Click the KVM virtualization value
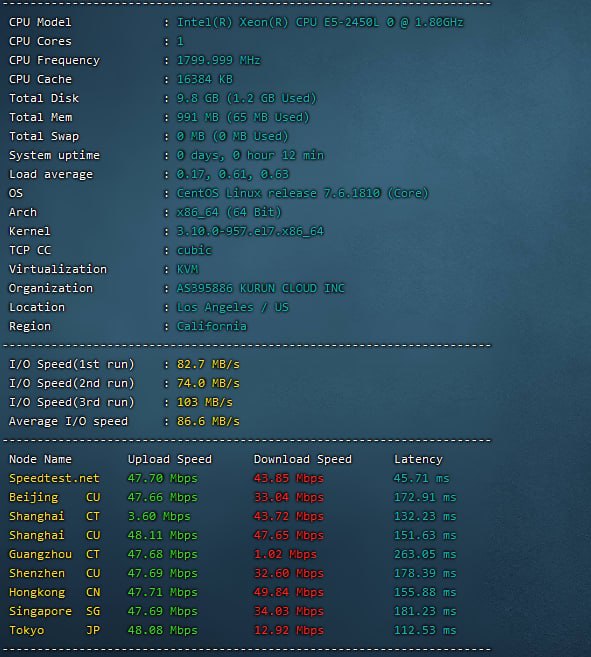The width and height of the screenshot is (591, 657). click(187, 269)
